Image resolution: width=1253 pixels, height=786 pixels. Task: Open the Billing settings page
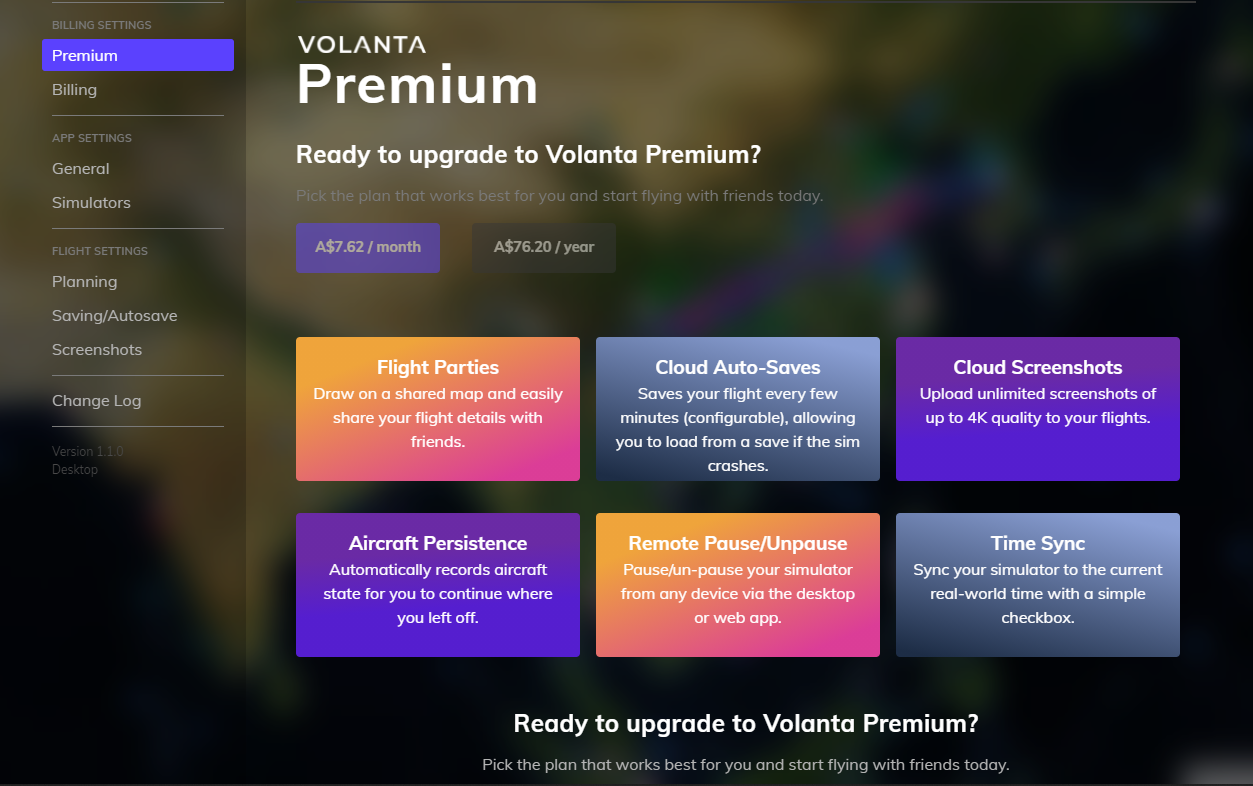75,90
